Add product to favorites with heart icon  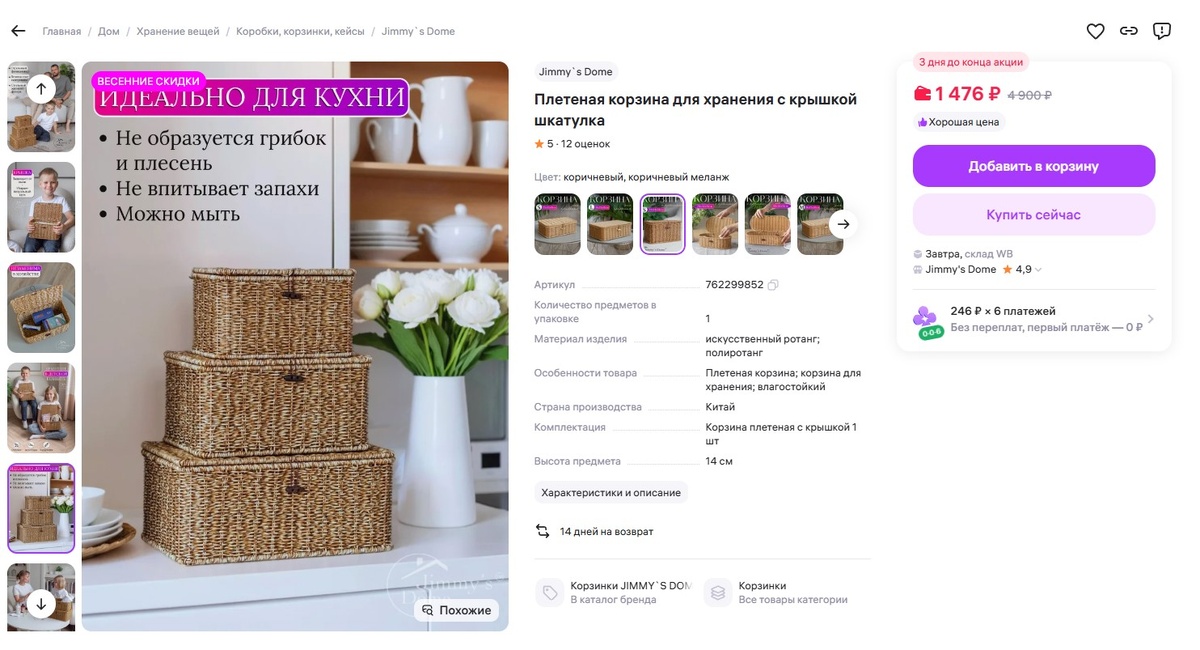[1096, 31]
